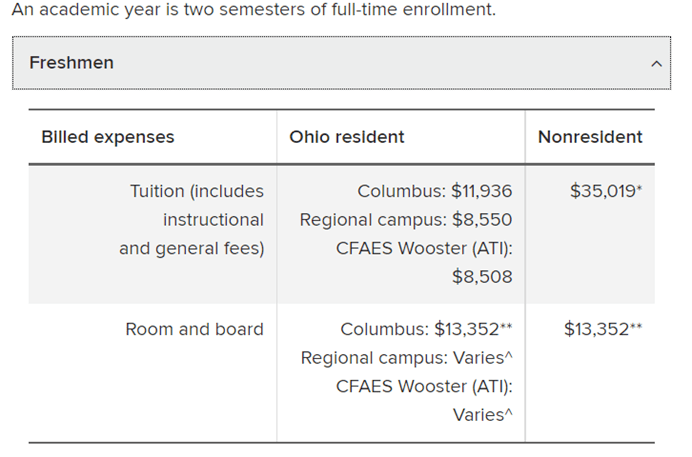Click Columbus room and board $13,352 value
The height and width of the screenshot is (457, 692).
pyautogui.click(x=426, y=330)
